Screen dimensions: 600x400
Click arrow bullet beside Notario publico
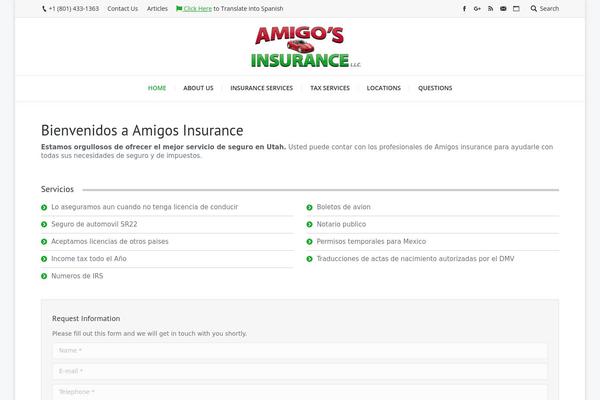(310, 224)
